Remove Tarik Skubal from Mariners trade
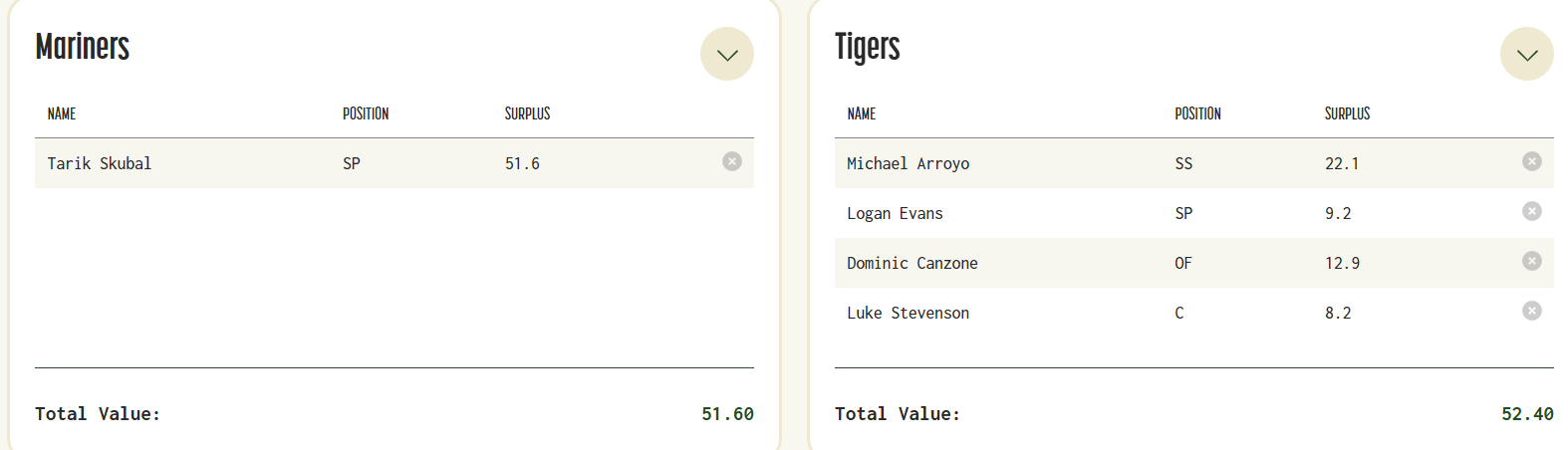This screenshot has height=450, width=1568. (x=732, y=161)
